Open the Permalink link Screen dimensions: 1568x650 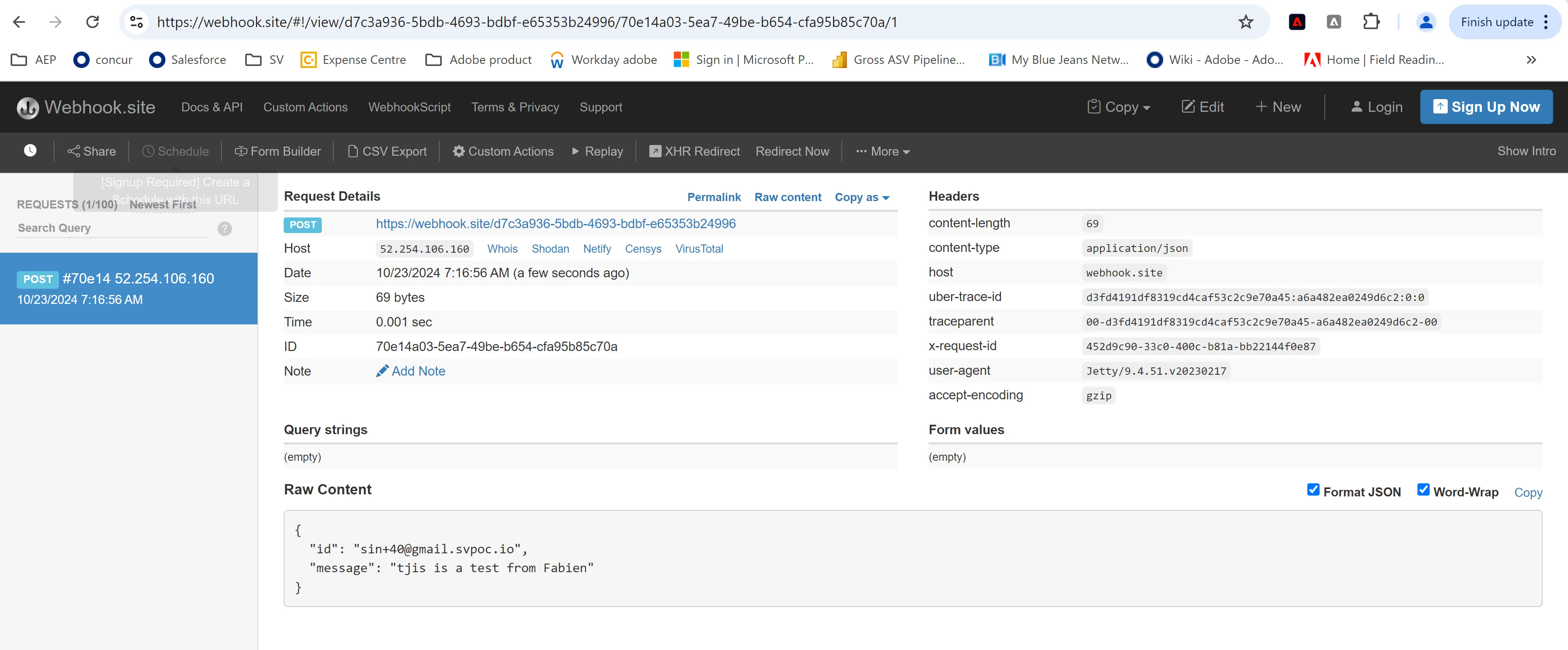point(714,197)
